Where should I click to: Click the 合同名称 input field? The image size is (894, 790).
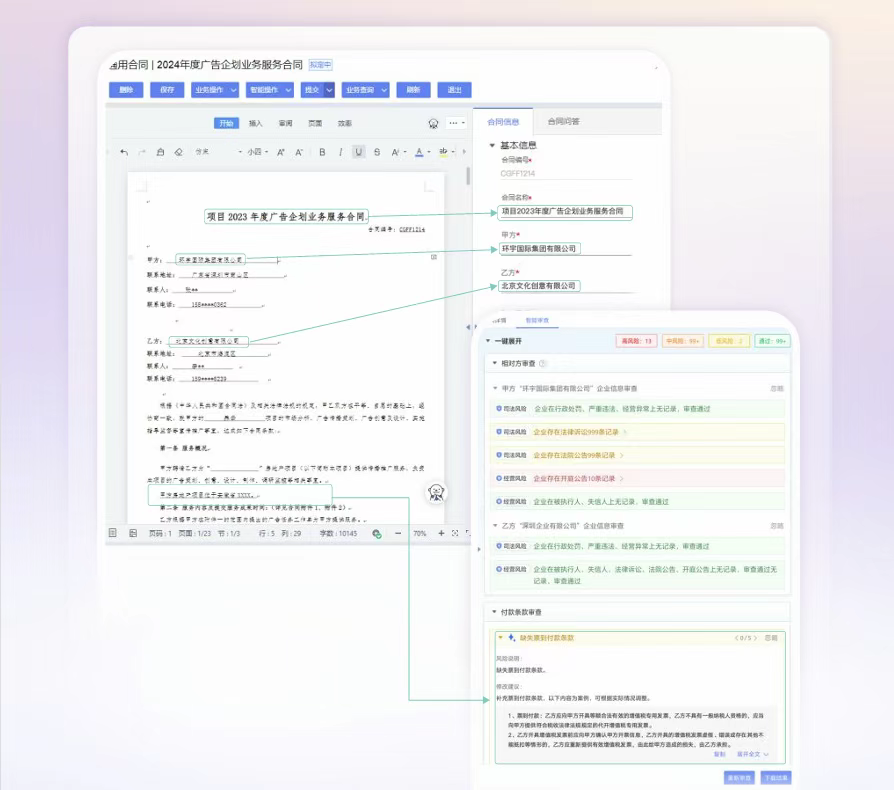(566, 212)
